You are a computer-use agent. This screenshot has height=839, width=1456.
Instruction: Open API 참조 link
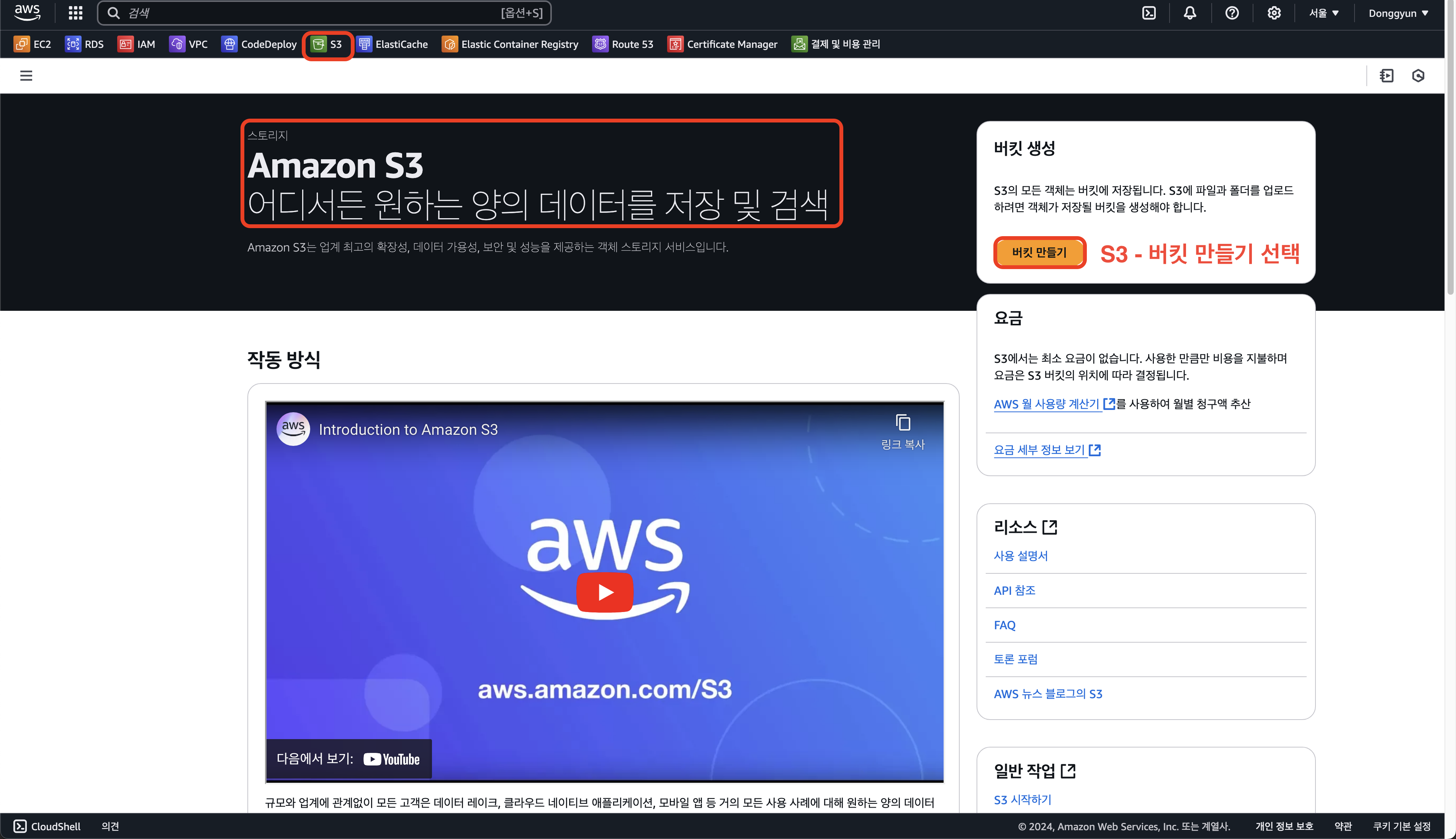click(x=1014, y=591)
